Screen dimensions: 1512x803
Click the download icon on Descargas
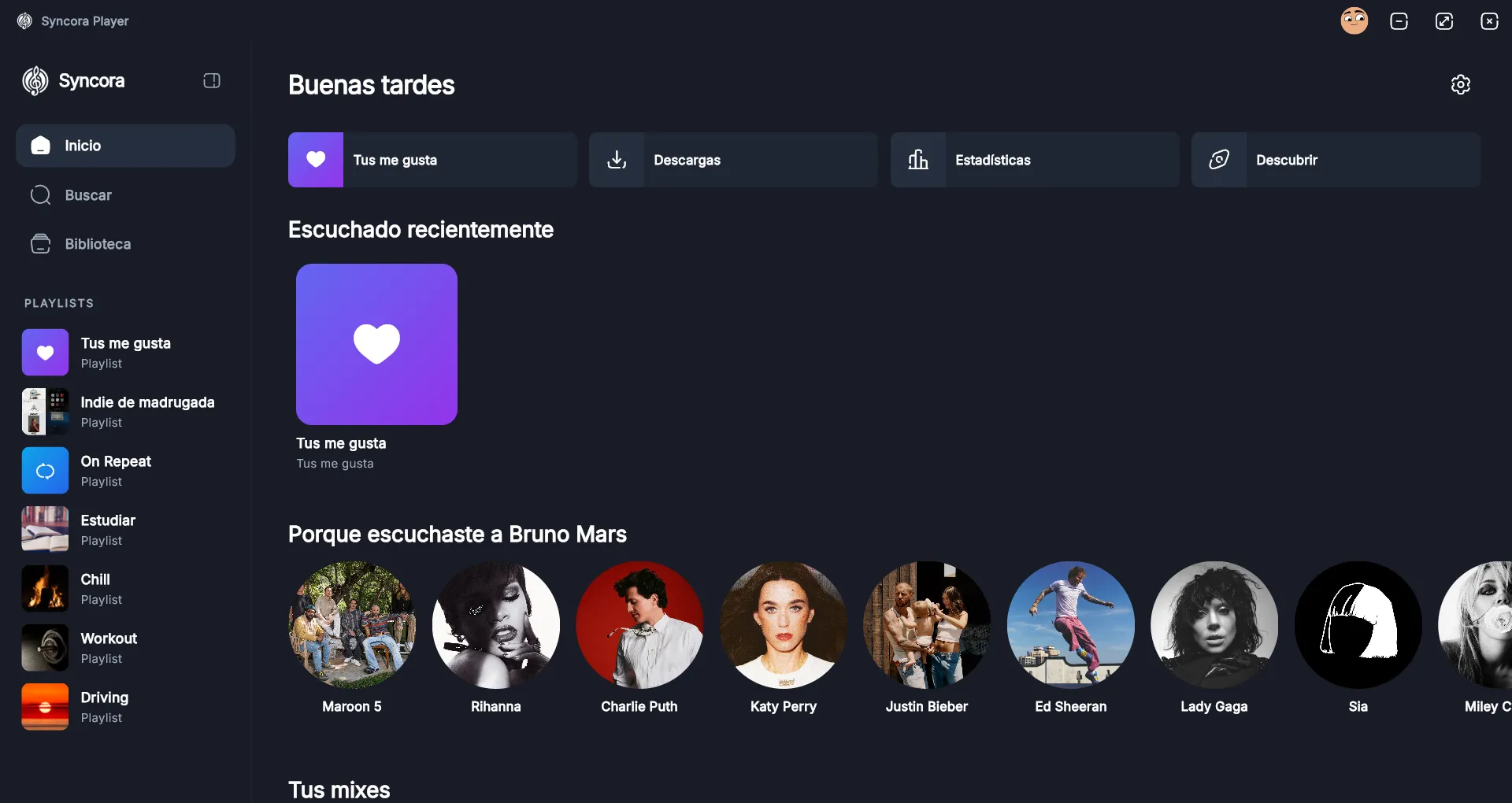[x=617, y=160]
